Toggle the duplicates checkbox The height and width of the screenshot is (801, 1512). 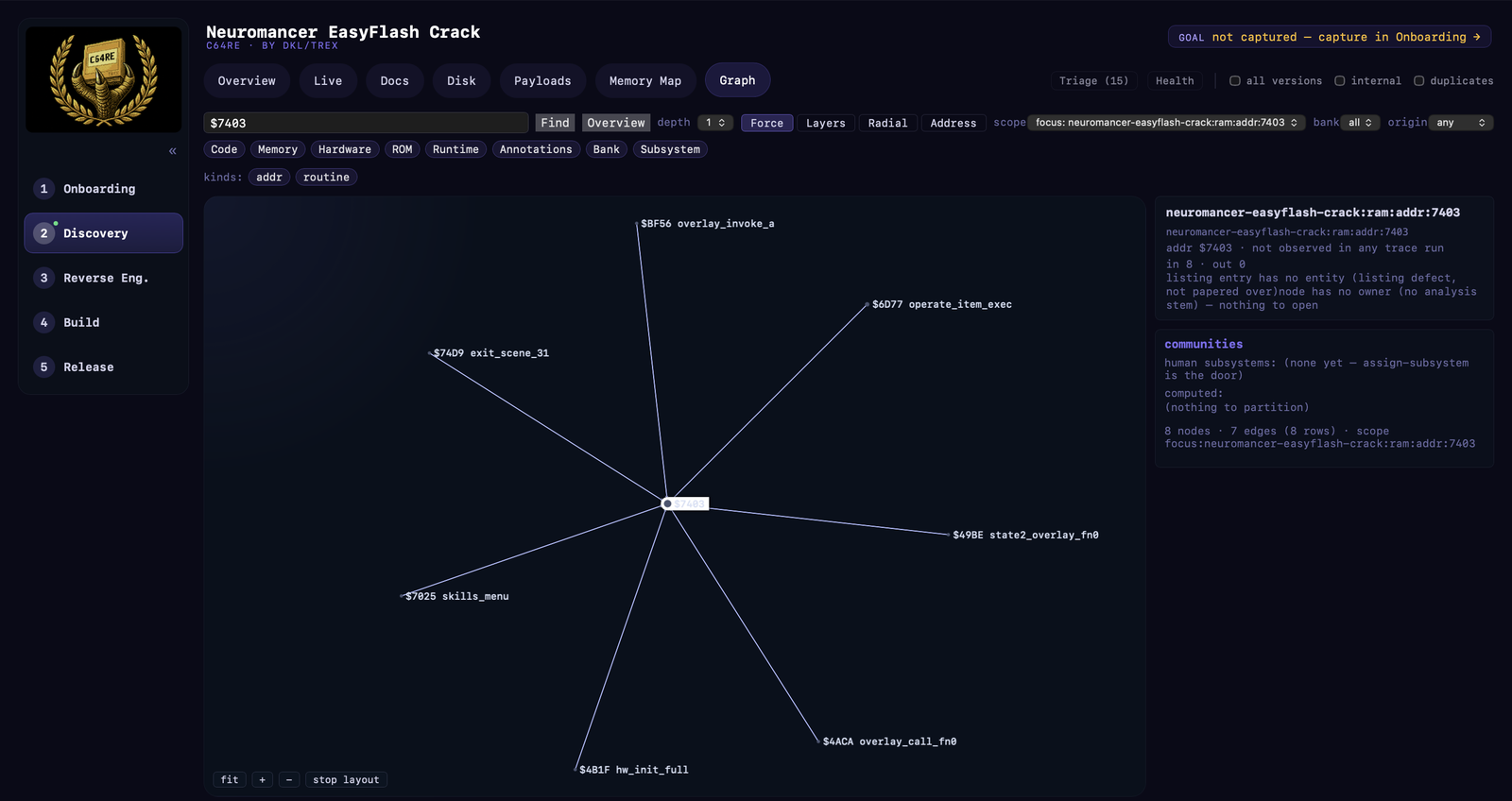(x=1418, y=81)
